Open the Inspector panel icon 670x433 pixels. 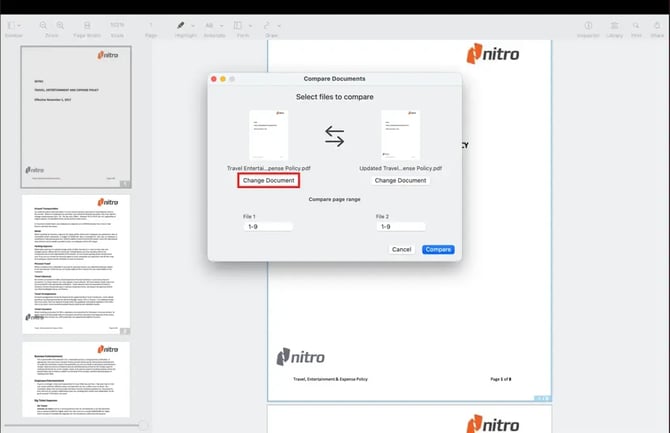click(x=588, y=26)
